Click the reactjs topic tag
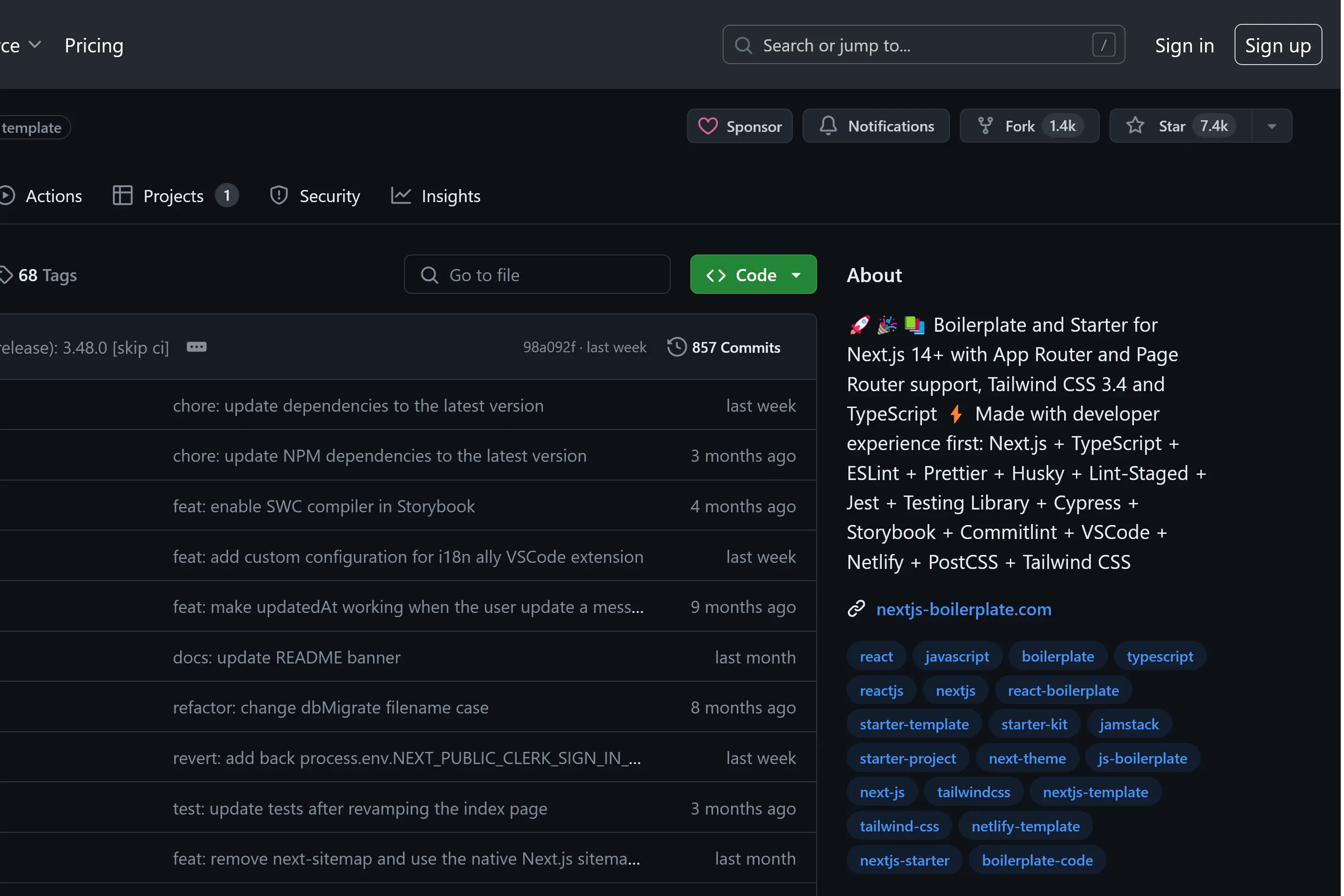The image size is (1344, 896). pyautogui.click(x=881, y=690)
